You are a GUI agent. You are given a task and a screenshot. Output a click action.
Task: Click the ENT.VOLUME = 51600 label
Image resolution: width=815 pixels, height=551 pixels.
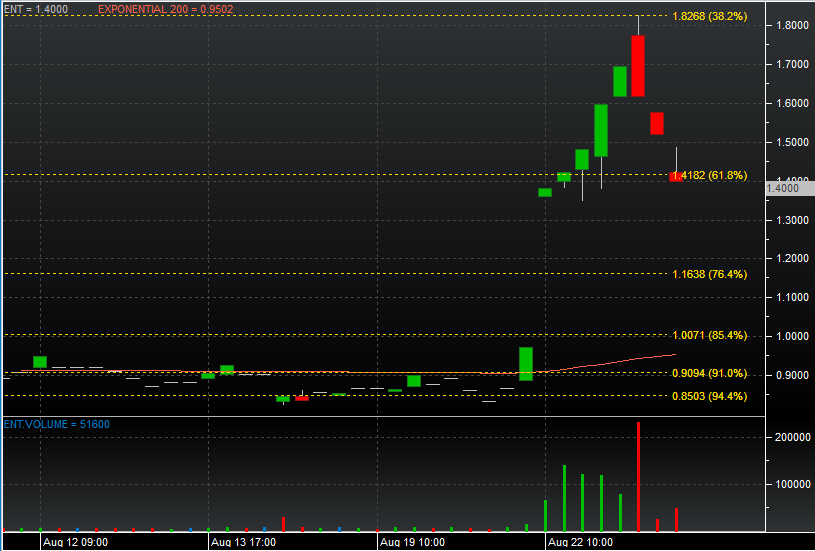tap(57, 424)
